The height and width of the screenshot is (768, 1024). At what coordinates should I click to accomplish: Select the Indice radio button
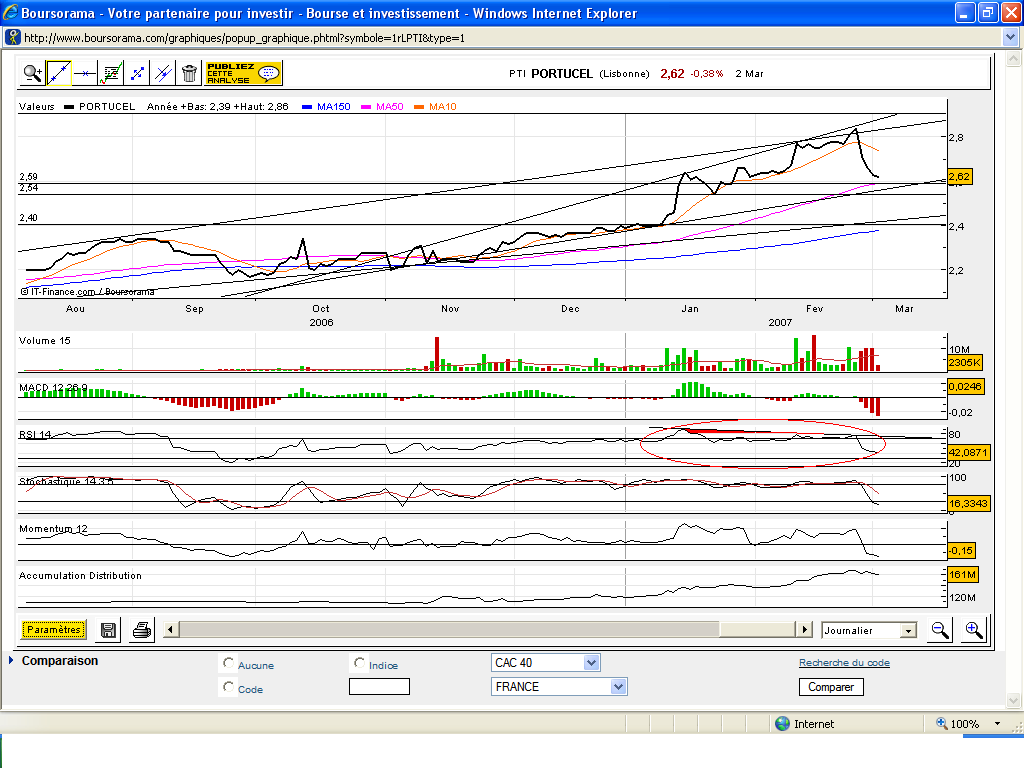click(359, 663)
